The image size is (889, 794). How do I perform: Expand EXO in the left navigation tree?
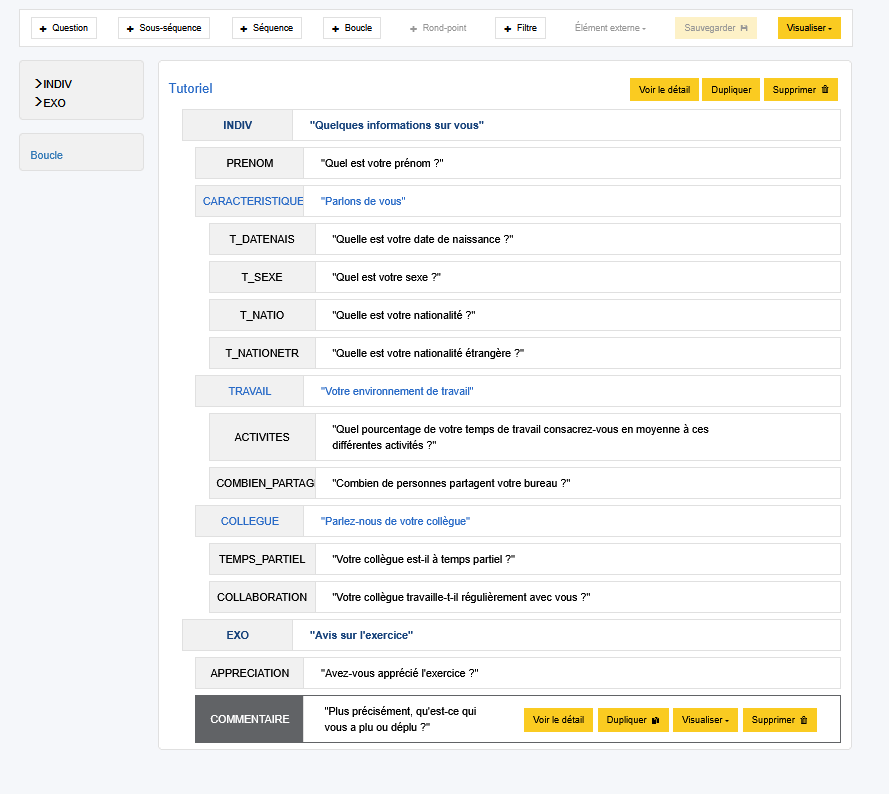tap(38, 102)
